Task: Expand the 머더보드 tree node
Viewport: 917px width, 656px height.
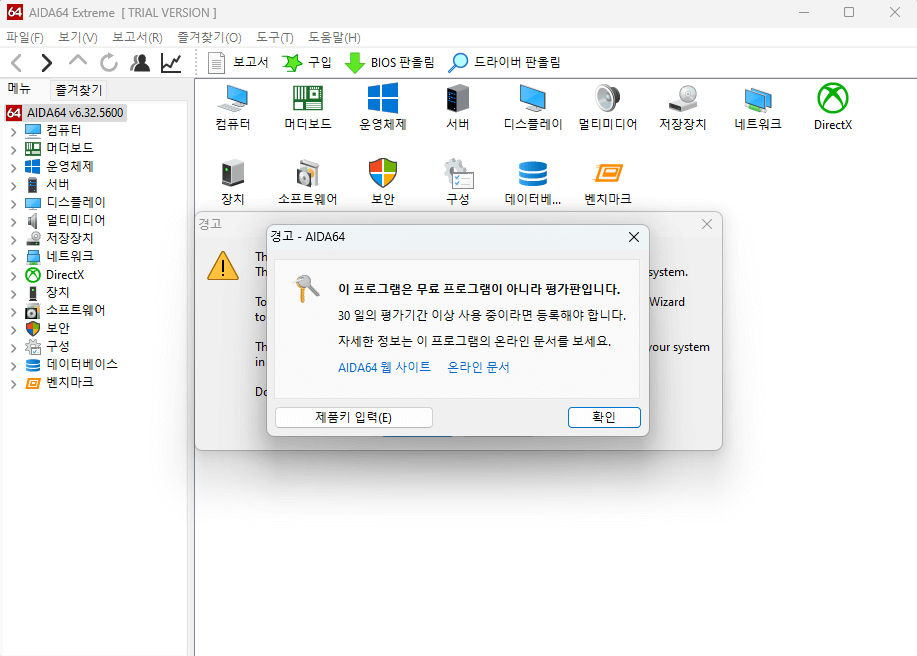Action: pos(13,150)
